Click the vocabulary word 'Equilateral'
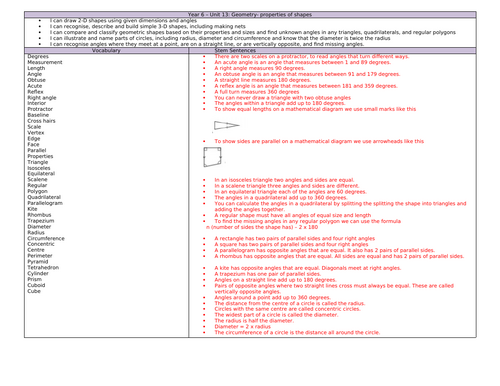The width and height of the screenshot is (500, 386). coord(41,174)
